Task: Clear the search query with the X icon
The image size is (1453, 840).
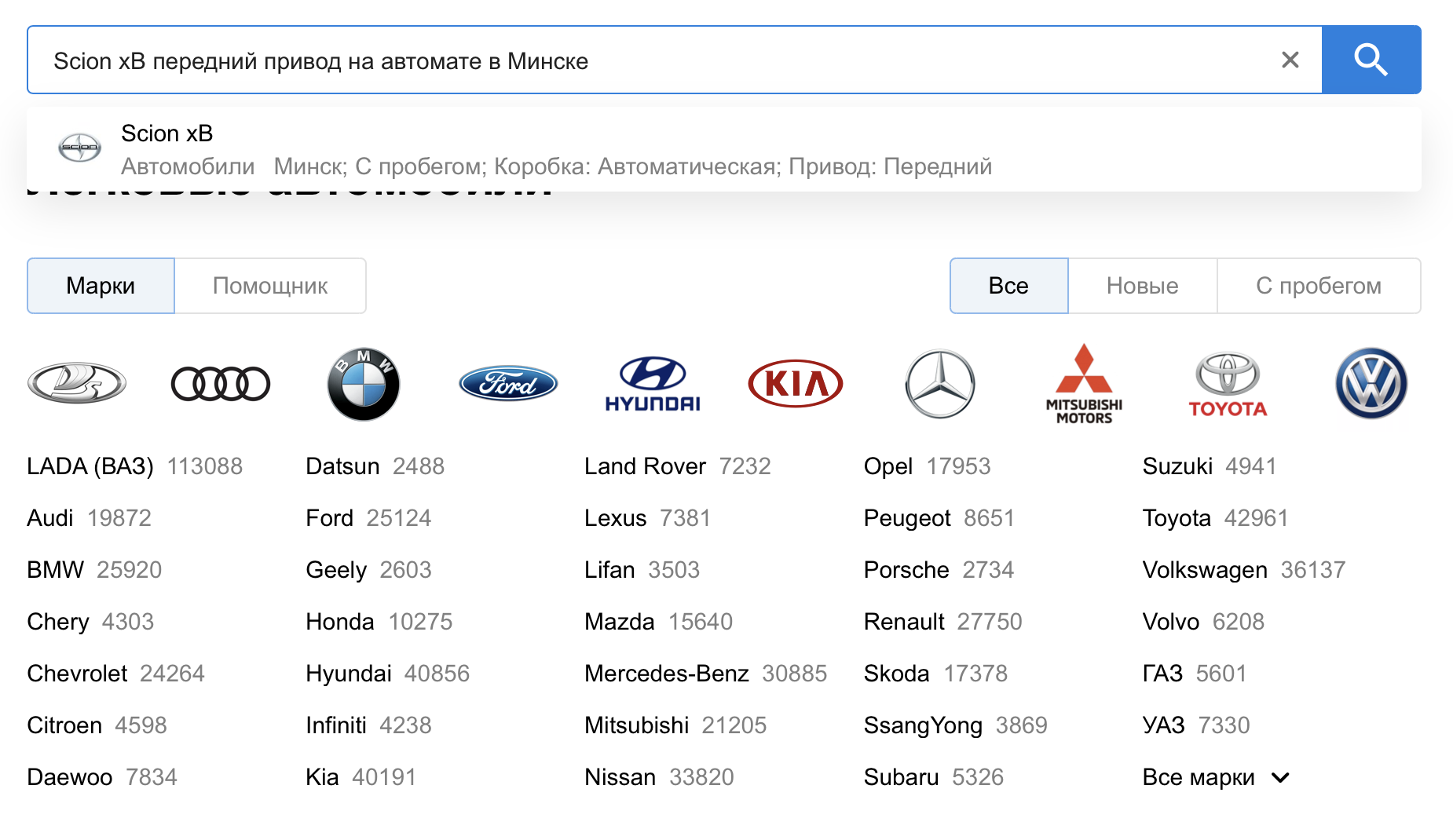Action: (1290, 60)
